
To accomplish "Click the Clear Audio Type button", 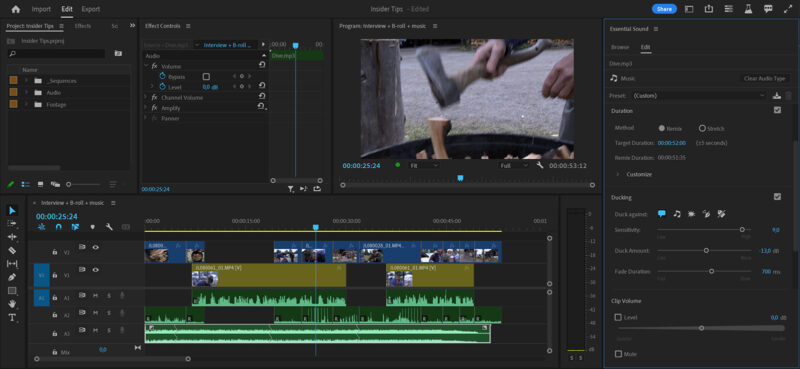I will click(x=764, y=79).
